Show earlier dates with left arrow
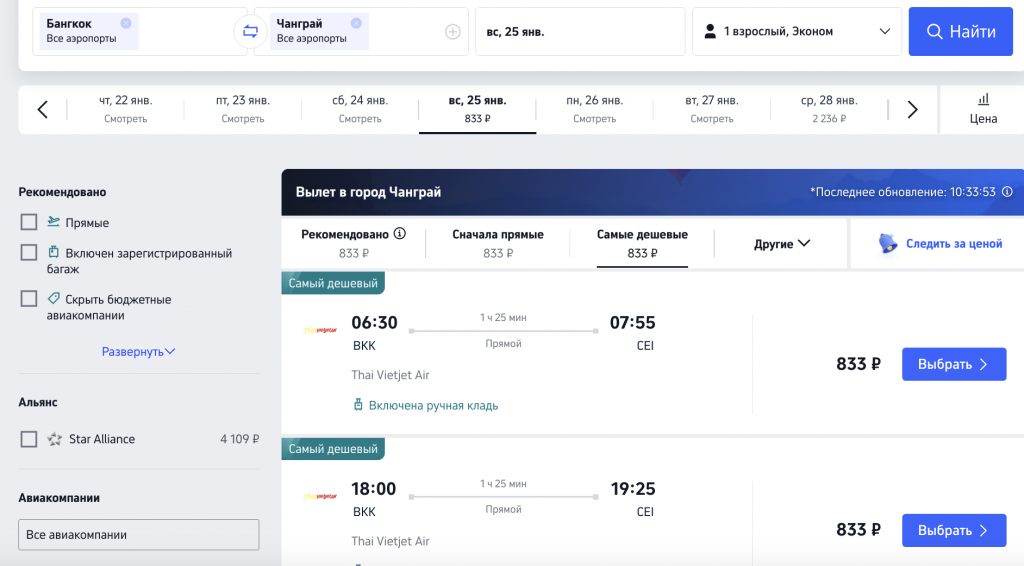This screenshot has width=1024, height=566. [42, 110]
